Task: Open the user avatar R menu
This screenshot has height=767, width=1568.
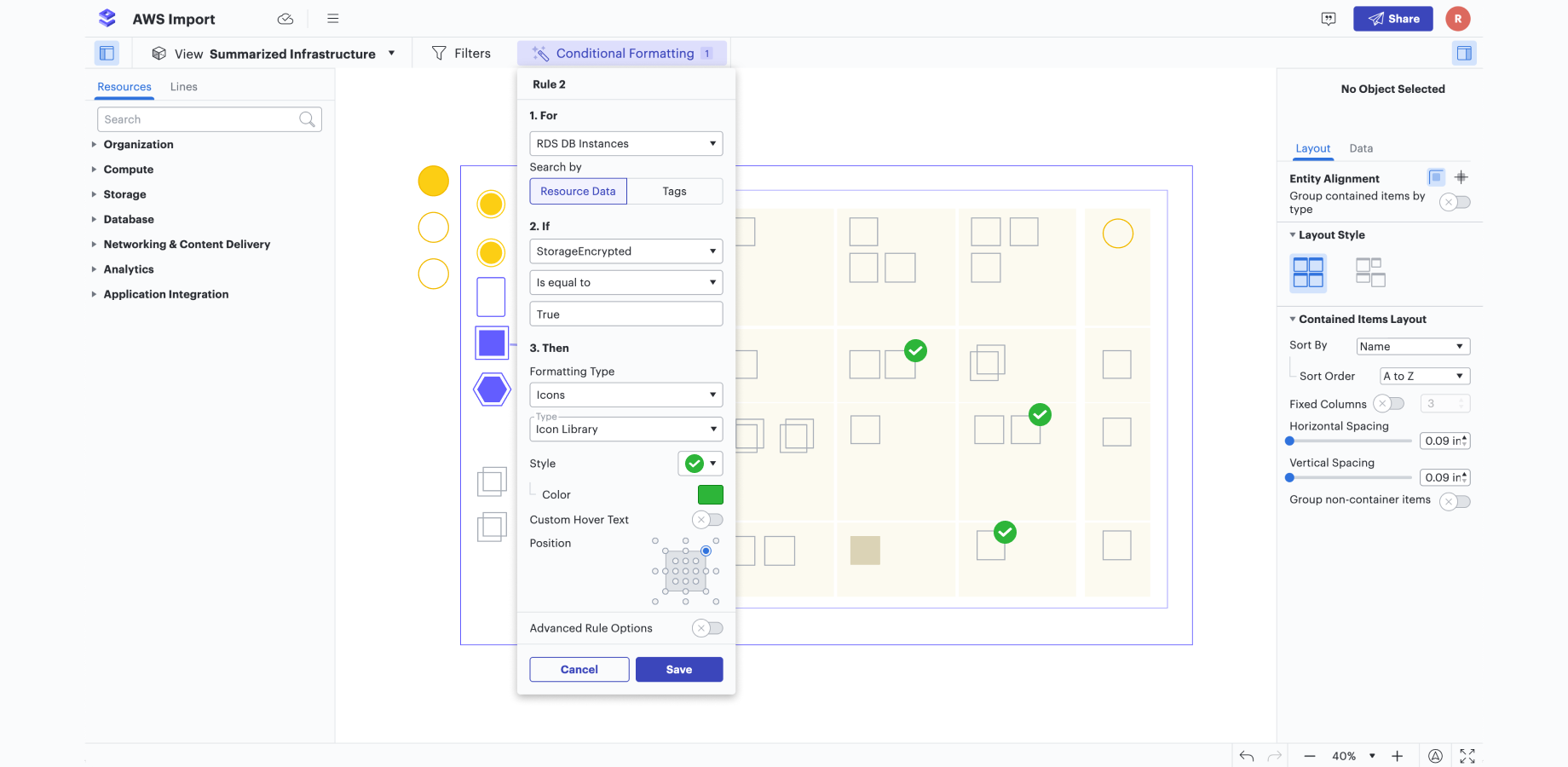Action: 1458,19
